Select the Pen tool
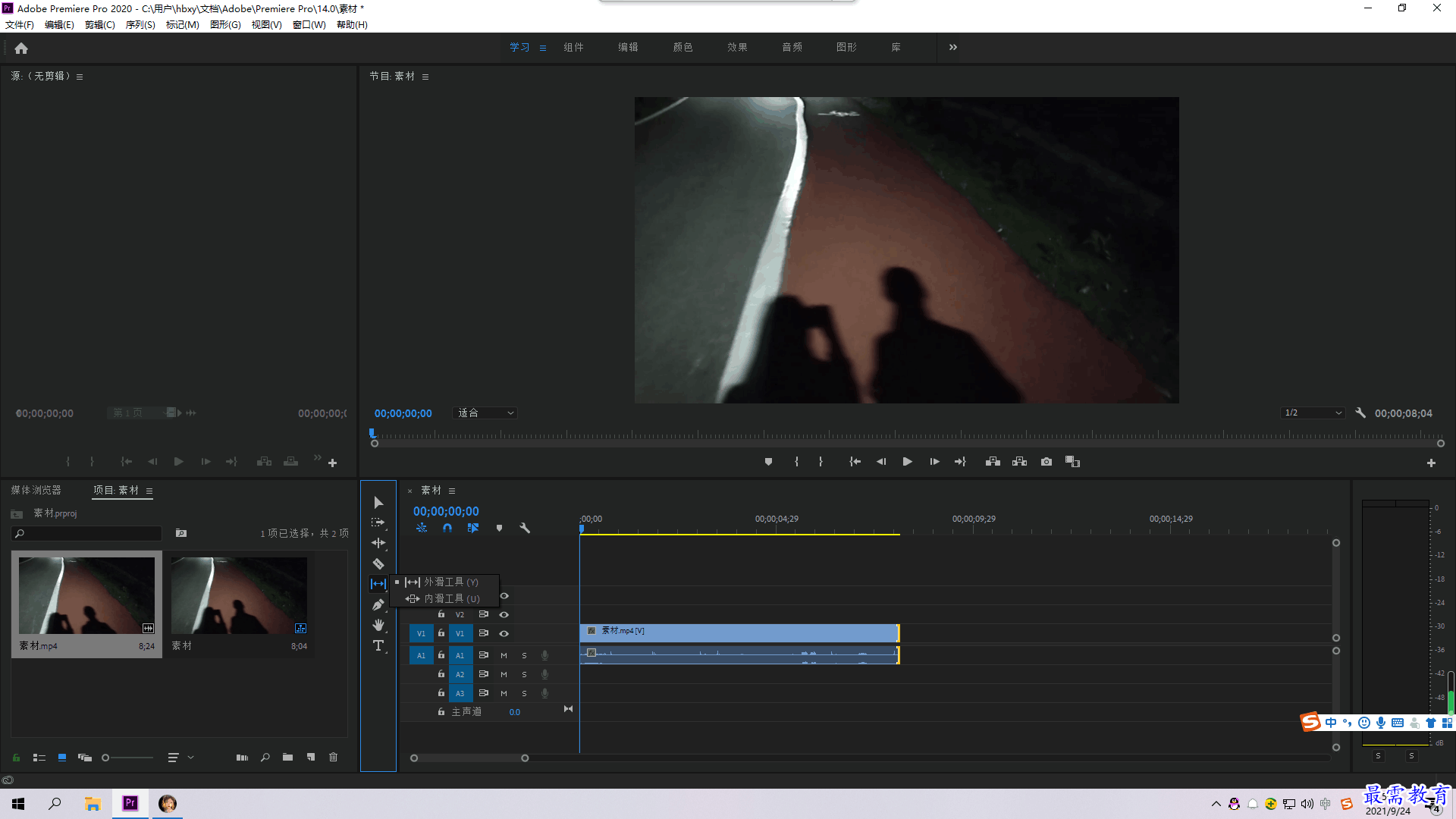 tap(378, 604)
